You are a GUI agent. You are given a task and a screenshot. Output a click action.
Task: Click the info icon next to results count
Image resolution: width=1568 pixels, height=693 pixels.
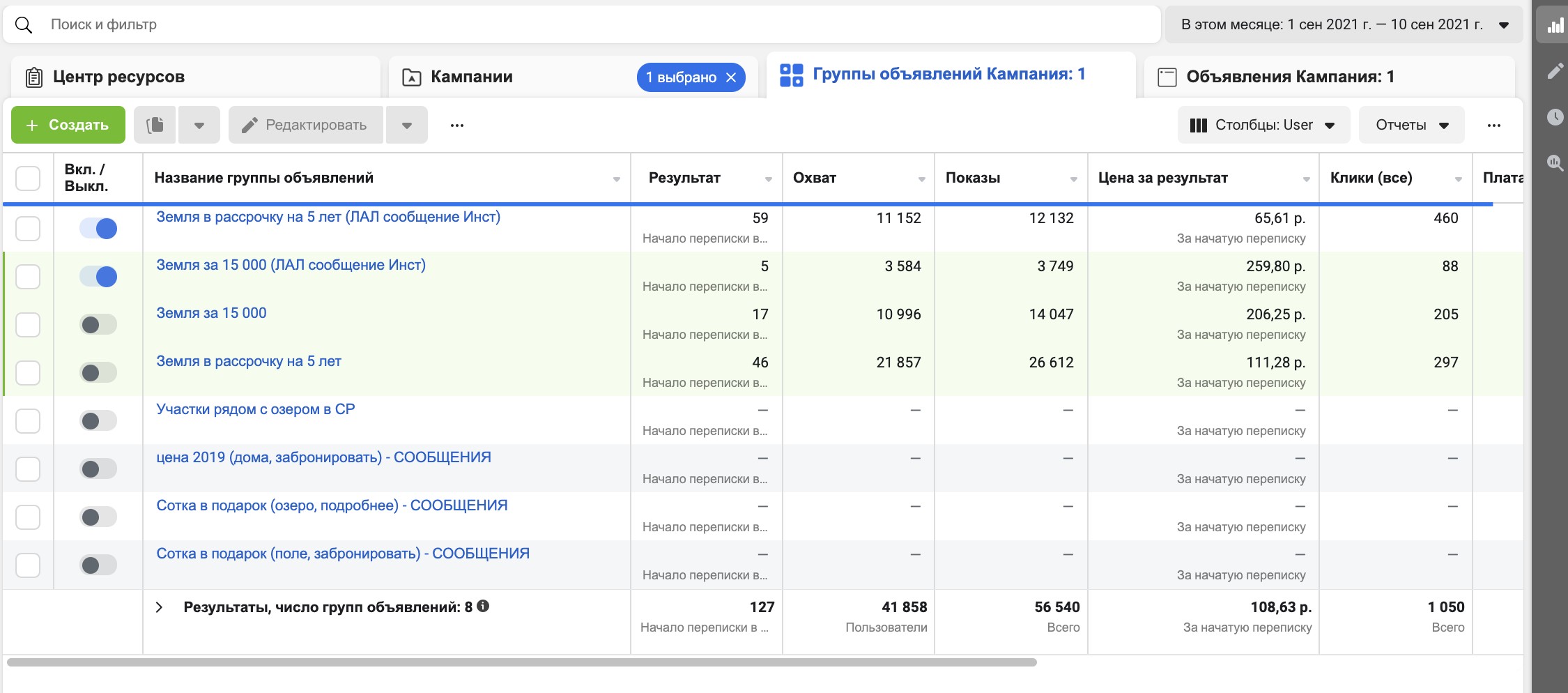[x=483, y=606]
